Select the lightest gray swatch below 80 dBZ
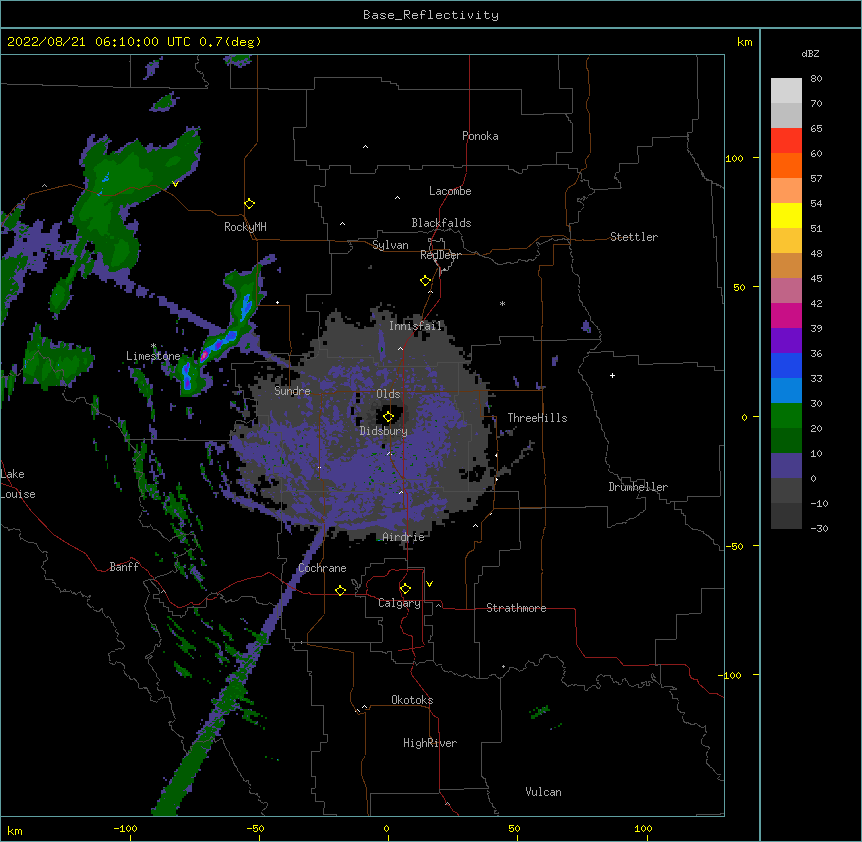862x842 pixels. [786, 90]
